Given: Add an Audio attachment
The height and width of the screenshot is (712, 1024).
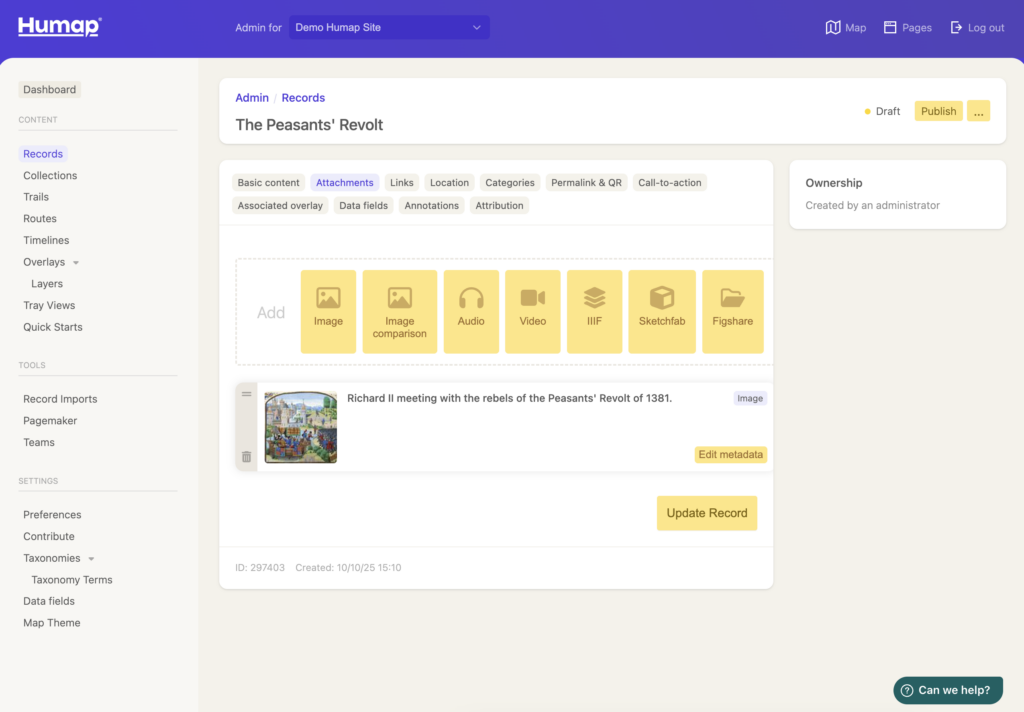Looking at the screenshot, I should click(x=471, y=311).
